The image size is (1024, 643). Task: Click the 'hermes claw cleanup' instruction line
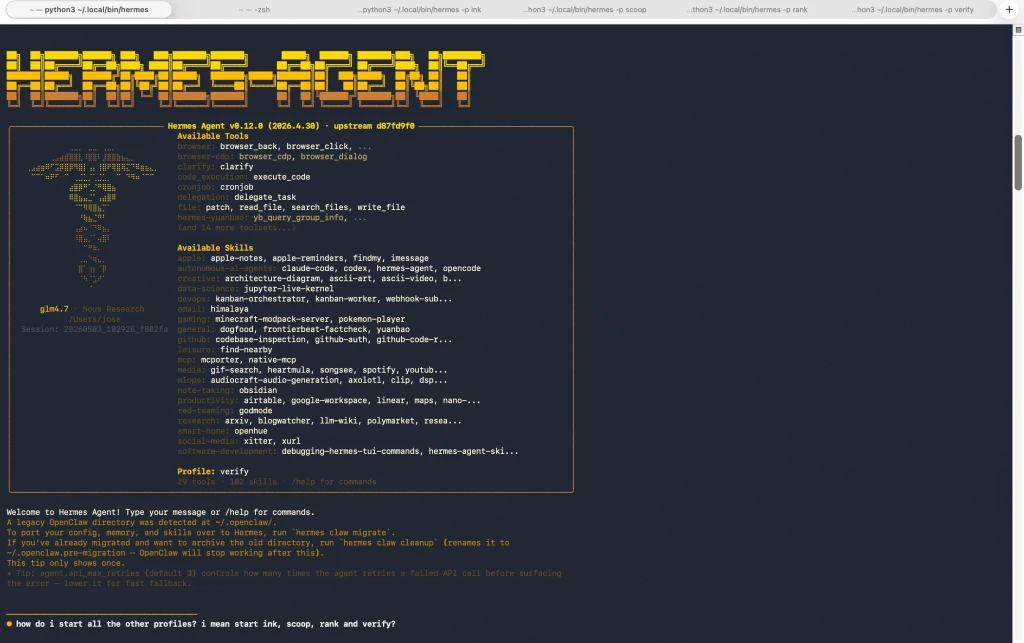258,542
